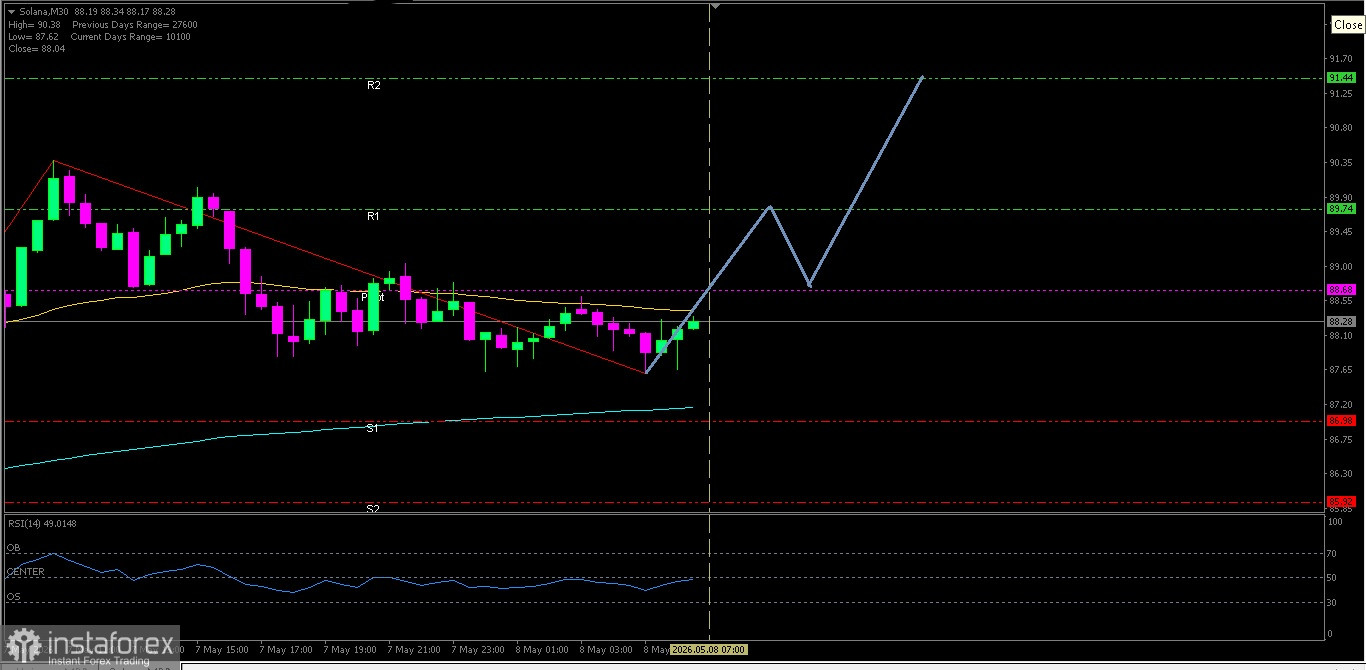The width and height of the screenshot is (1366, 670).
Task: Click the CENTER level label in RSI panel
Action: click(25, 572)
